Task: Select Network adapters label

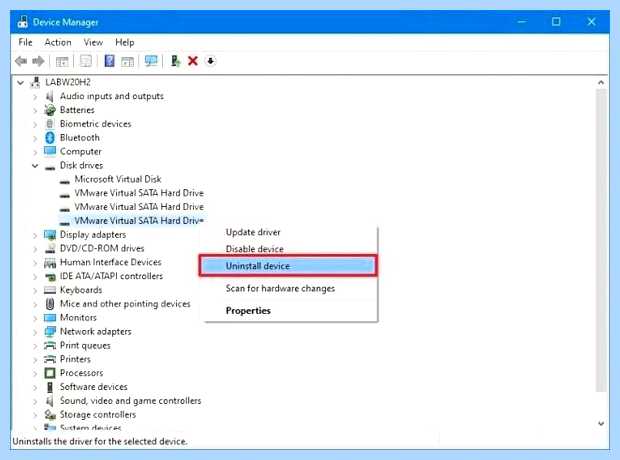Action: (96, 331)
